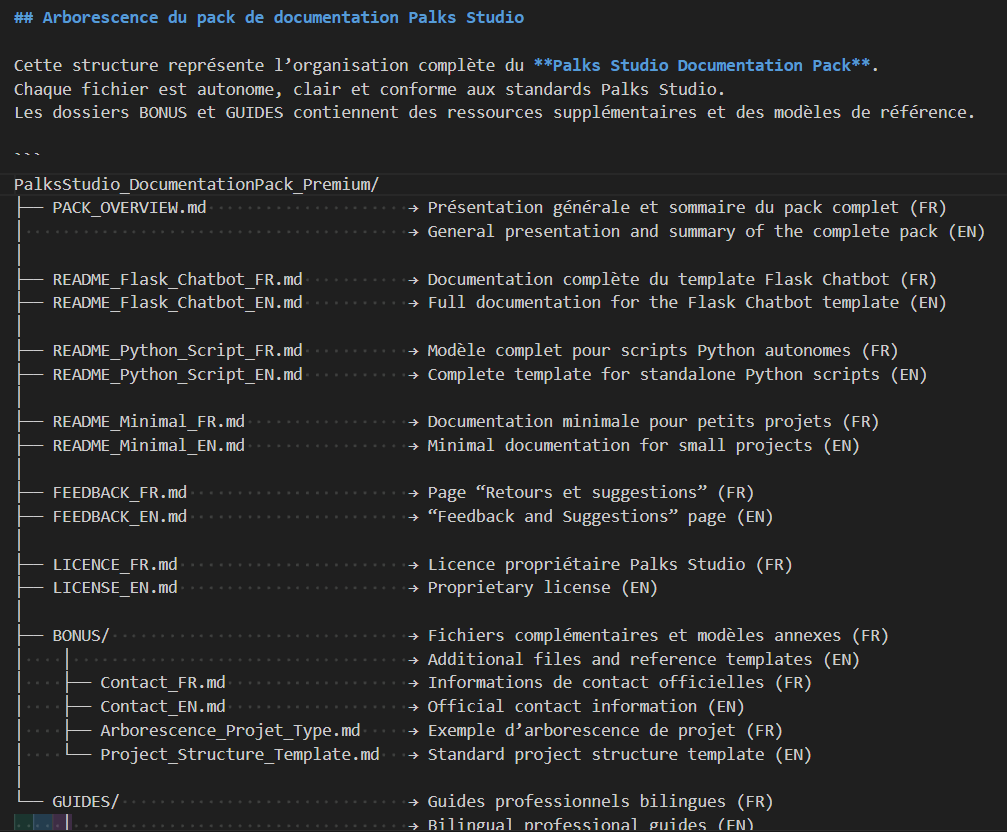Select Contact_FR.md under BONUS
This screenshot has height=832, width=1007.
pos(163,683)
